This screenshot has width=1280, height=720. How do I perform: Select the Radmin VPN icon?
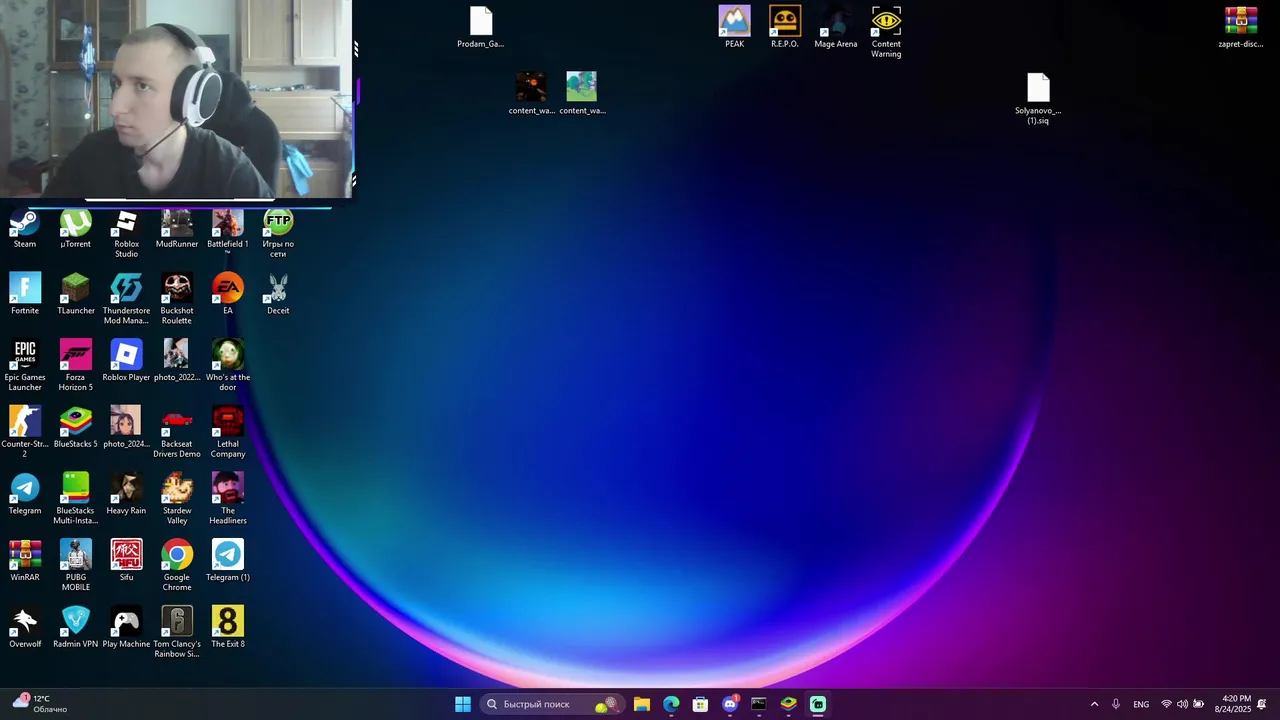click(76, 628)
